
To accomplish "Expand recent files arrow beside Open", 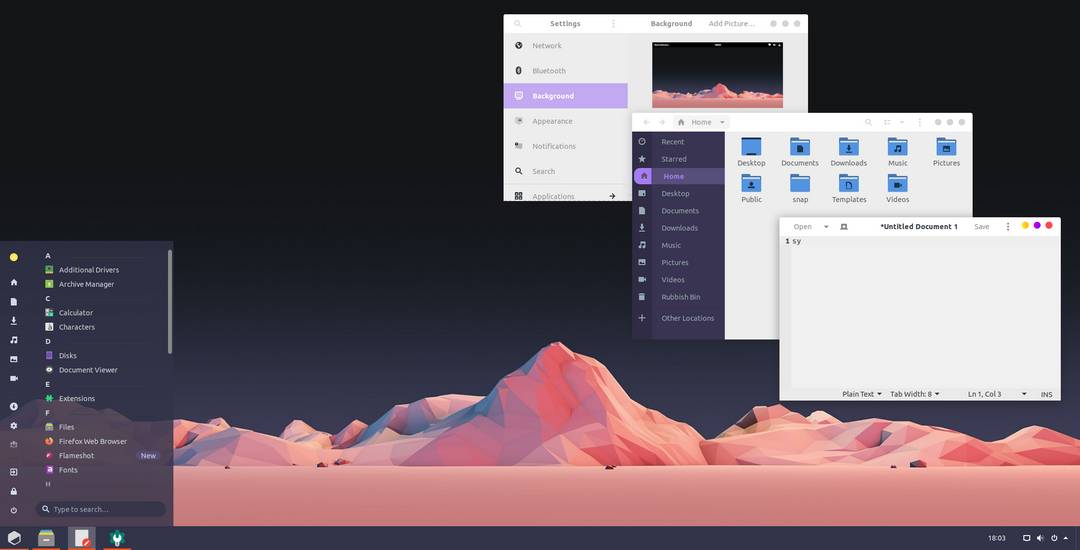I will pos(826,226).
